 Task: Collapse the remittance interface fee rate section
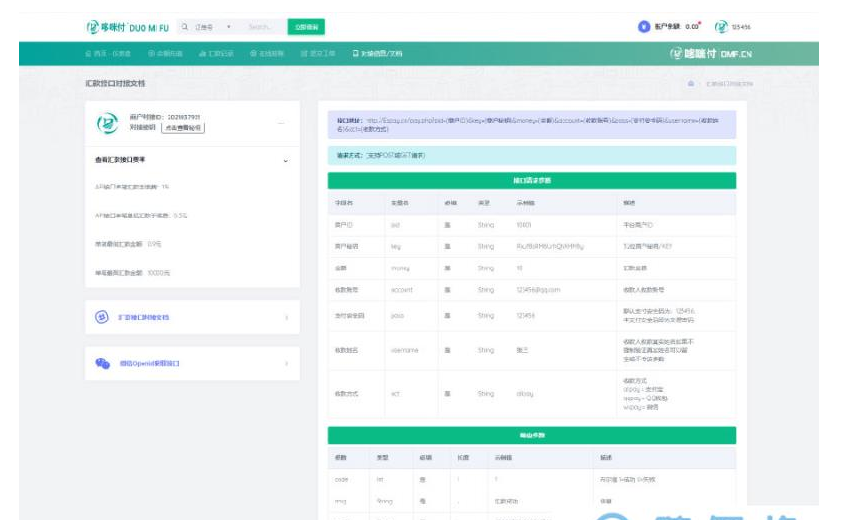point(285,160)
